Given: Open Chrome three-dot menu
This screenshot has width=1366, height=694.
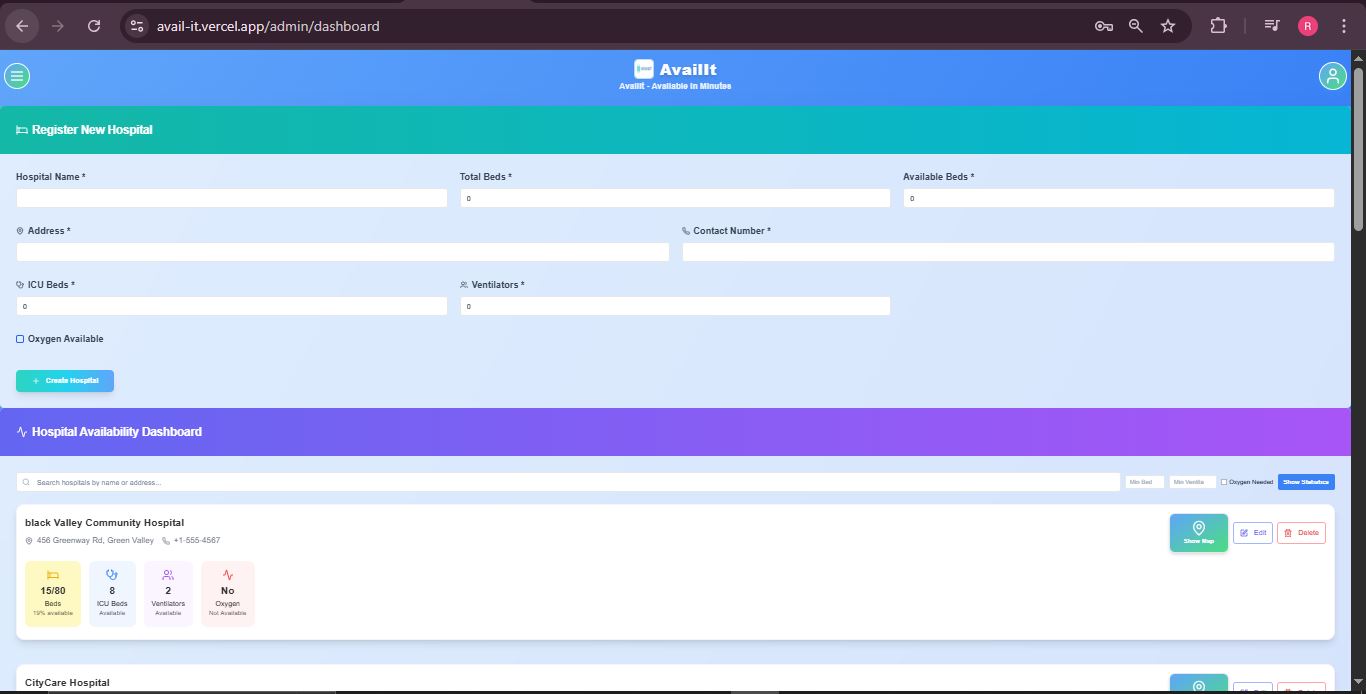Looking at the screenshot, I should (x=1344, y=26).
